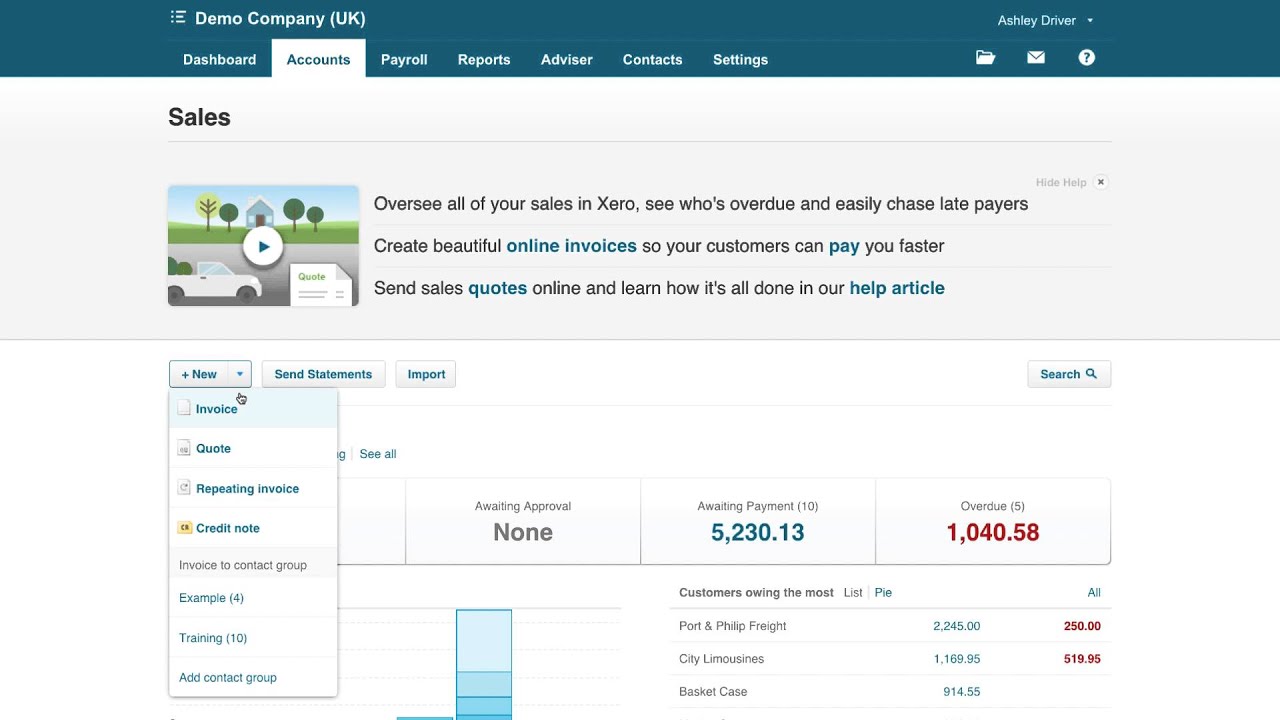The image size is (1280, 720).
Task: Choose the Training (10) contact group
Action: click(x=253, y=638)
